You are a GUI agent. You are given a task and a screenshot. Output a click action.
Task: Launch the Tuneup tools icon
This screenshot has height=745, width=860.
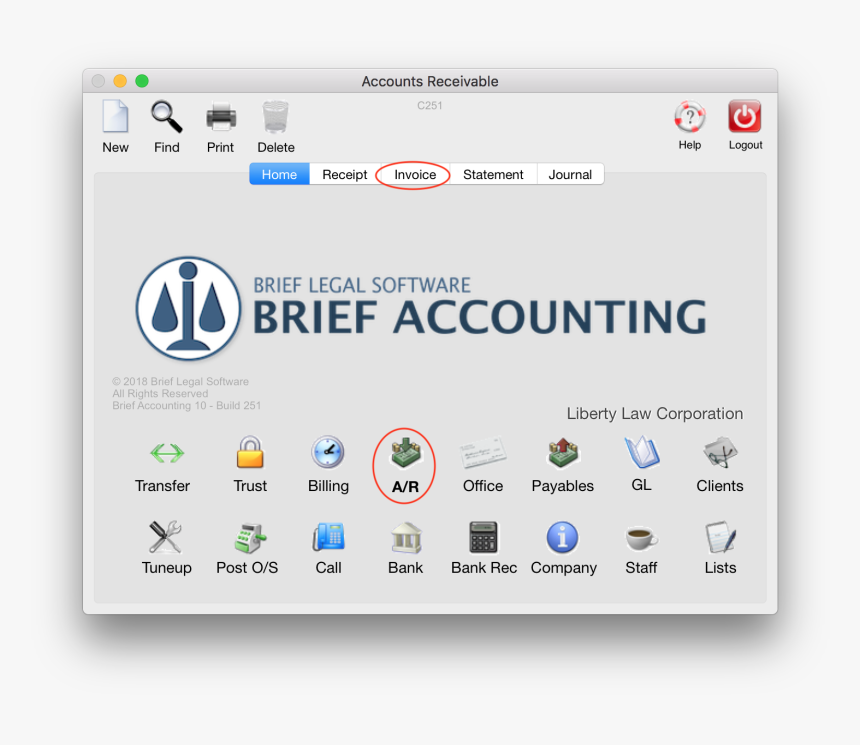coord(166,537)
